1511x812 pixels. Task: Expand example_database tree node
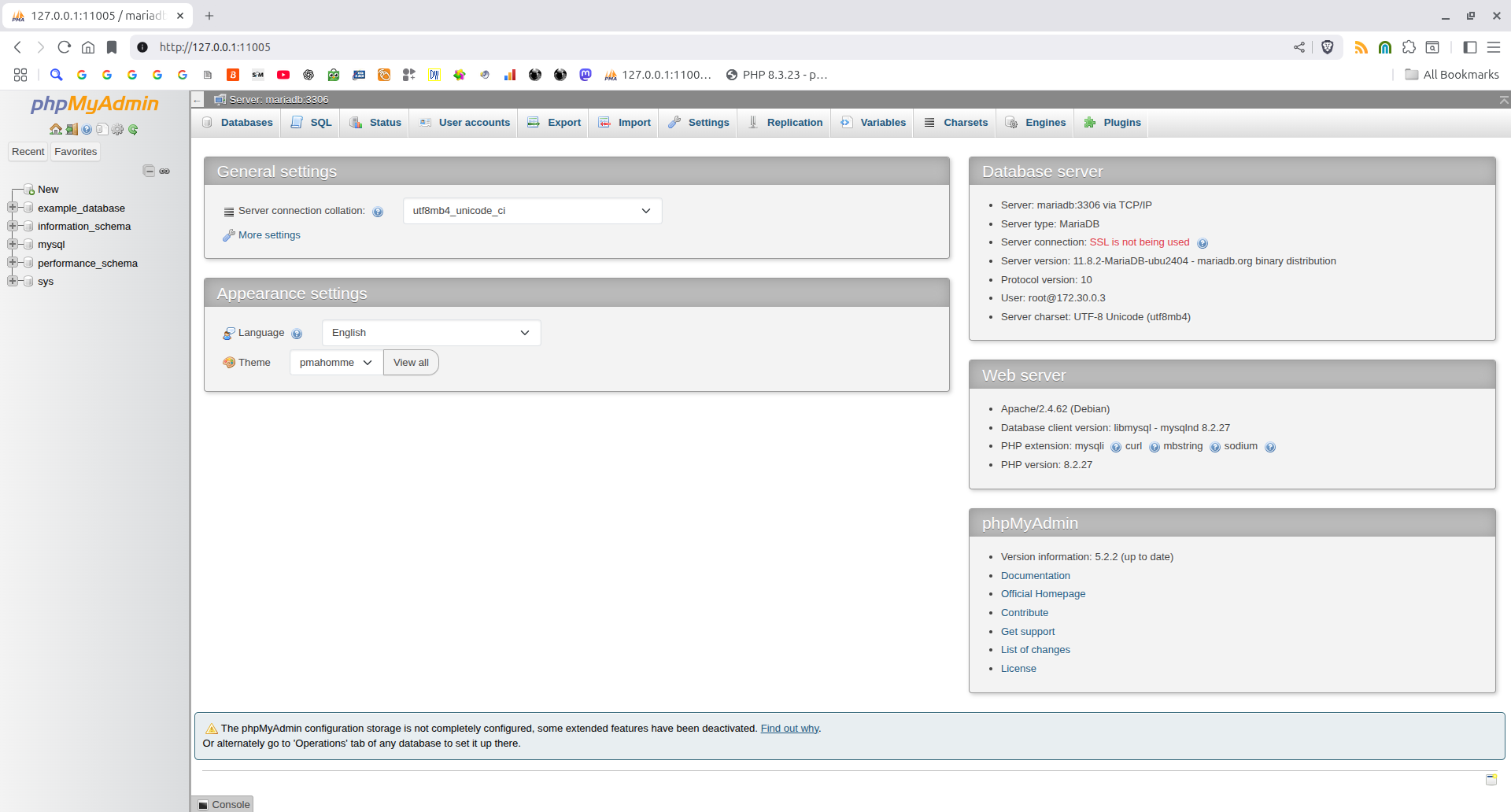(12, 208)
